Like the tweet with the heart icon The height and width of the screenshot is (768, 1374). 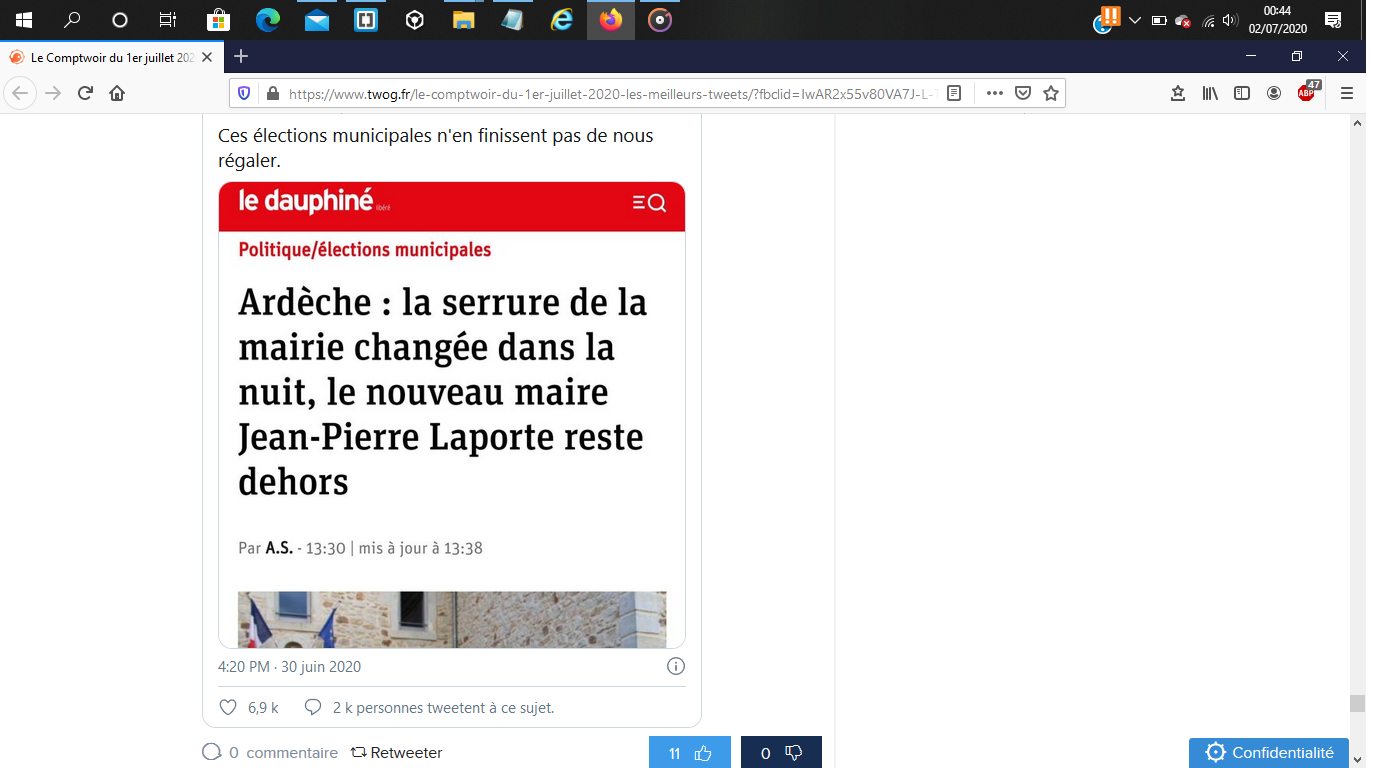pyautogui.click(x=228, y=707)
